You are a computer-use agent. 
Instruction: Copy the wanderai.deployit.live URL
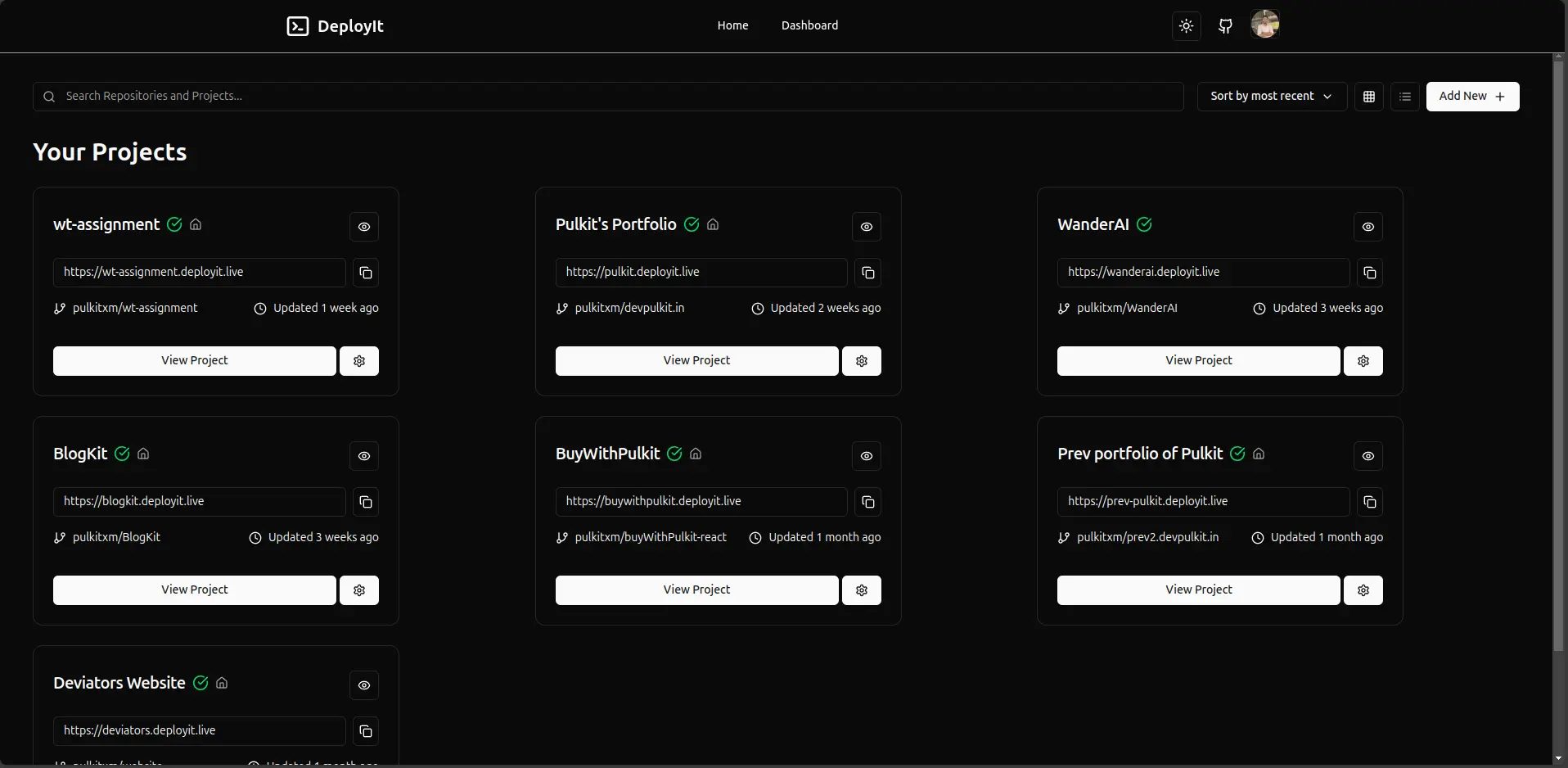(x=1369, y=273)
